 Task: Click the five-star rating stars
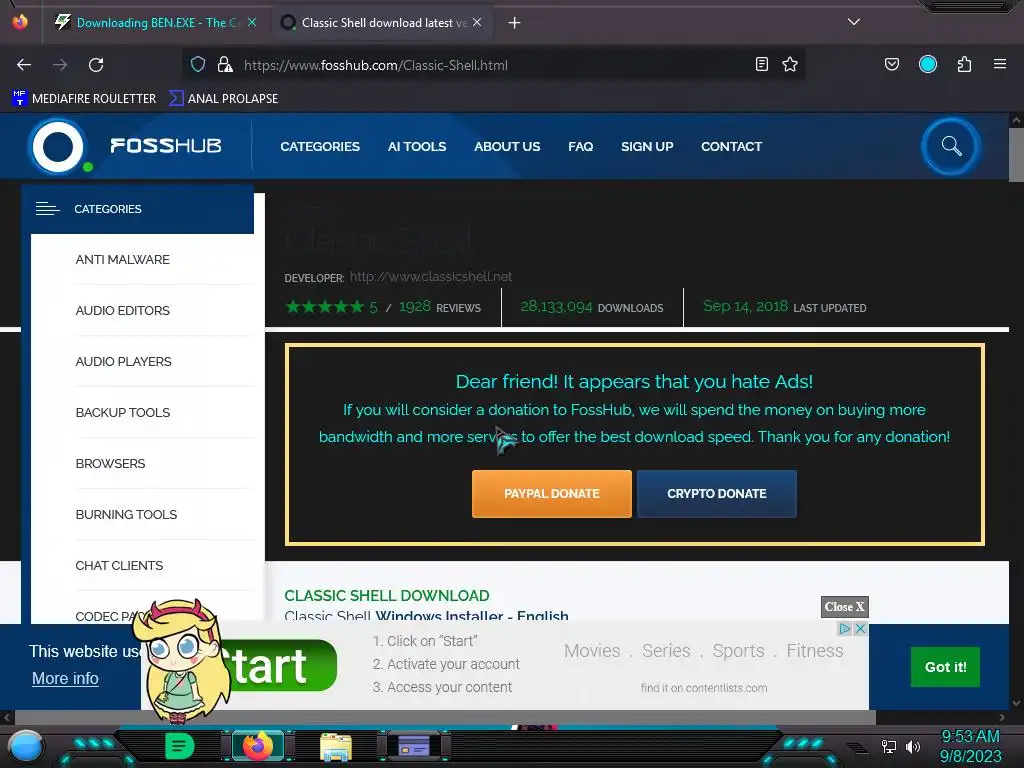[325, 306]
